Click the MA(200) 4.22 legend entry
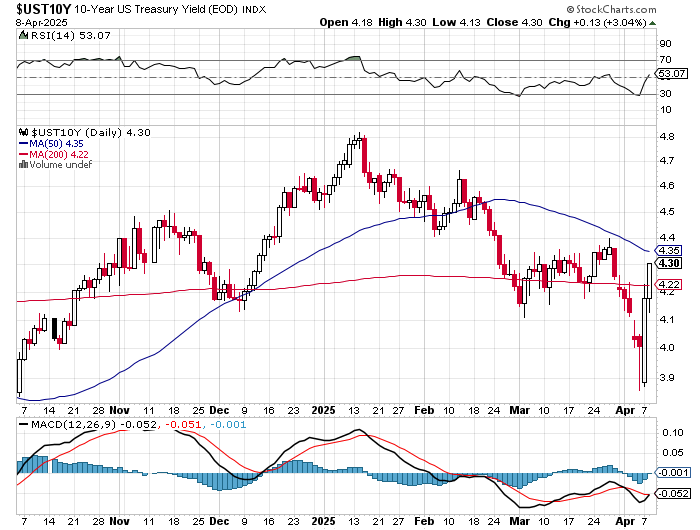This screenshot has width=700, height=530. click(x=58, y=154)
